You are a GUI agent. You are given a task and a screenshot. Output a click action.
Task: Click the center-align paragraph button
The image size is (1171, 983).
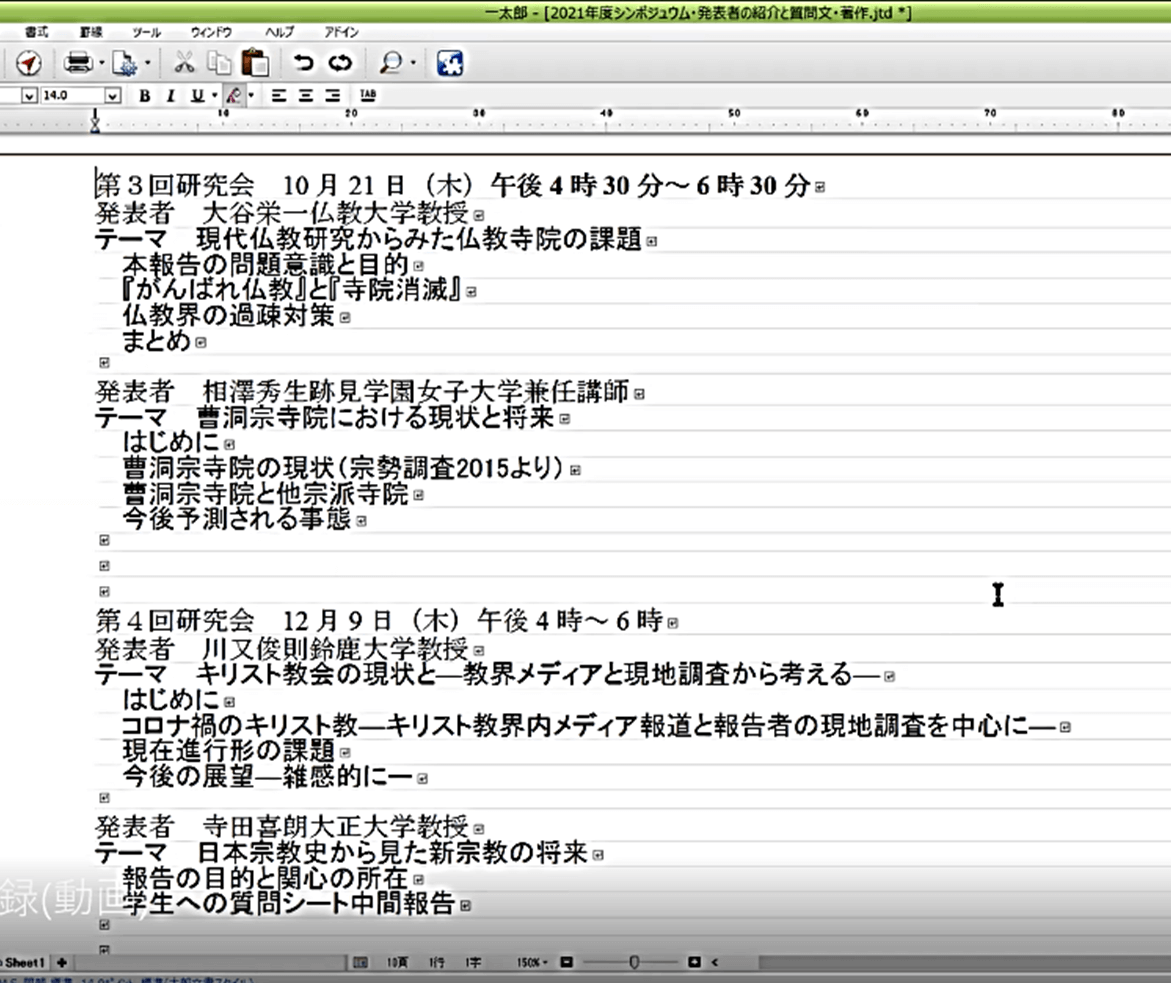[x=305, y=96]
